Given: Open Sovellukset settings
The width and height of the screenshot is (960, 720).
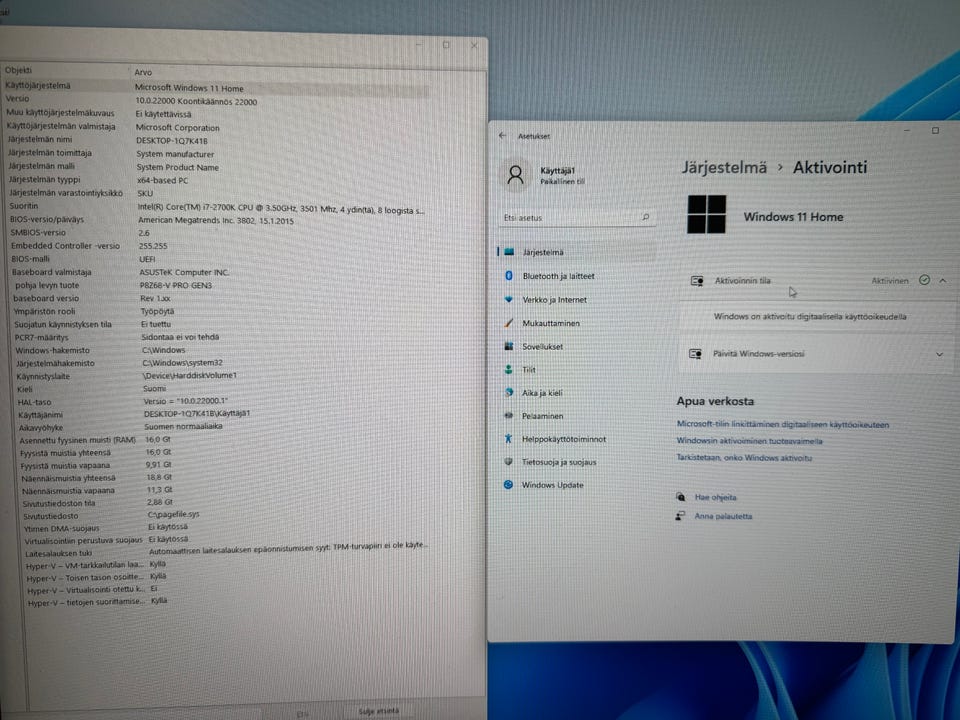Looking at the screenshot, I should 577,346.
